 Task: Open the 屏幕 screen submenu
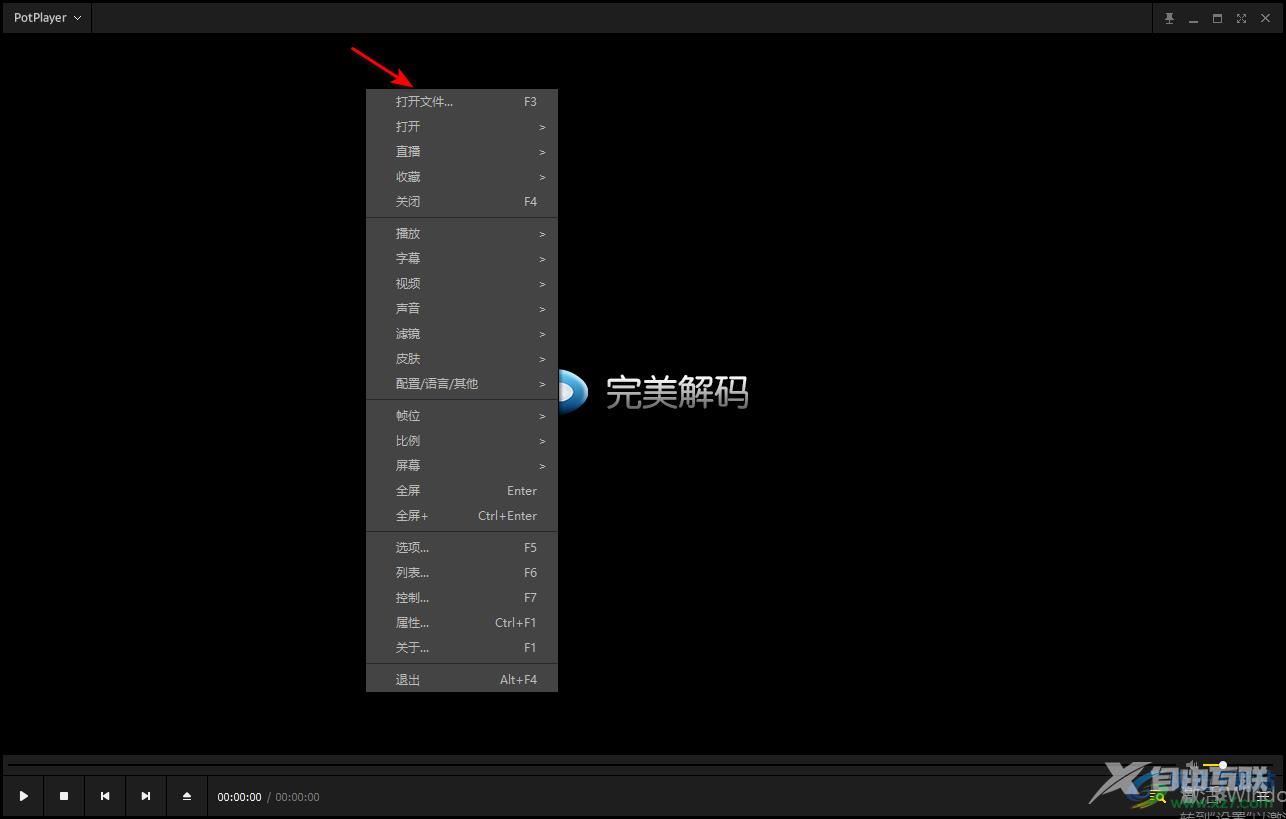(x=462, y=466)
